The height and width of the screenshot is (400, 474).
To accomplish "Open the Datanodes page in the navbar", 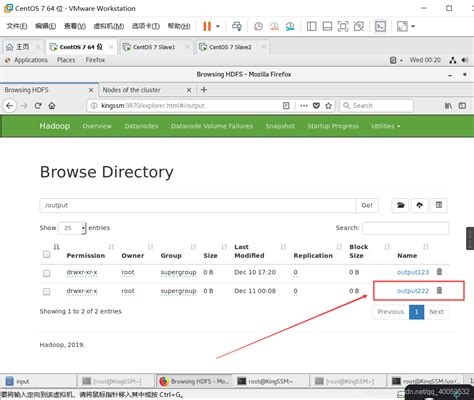I will click(141, 126).
